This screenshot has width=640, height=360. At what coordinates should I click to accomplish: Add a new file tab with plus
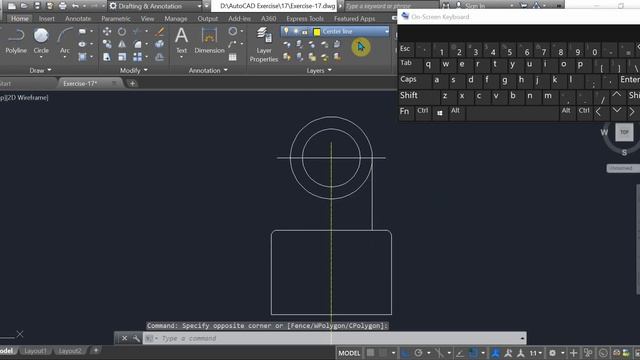point(132,83)
